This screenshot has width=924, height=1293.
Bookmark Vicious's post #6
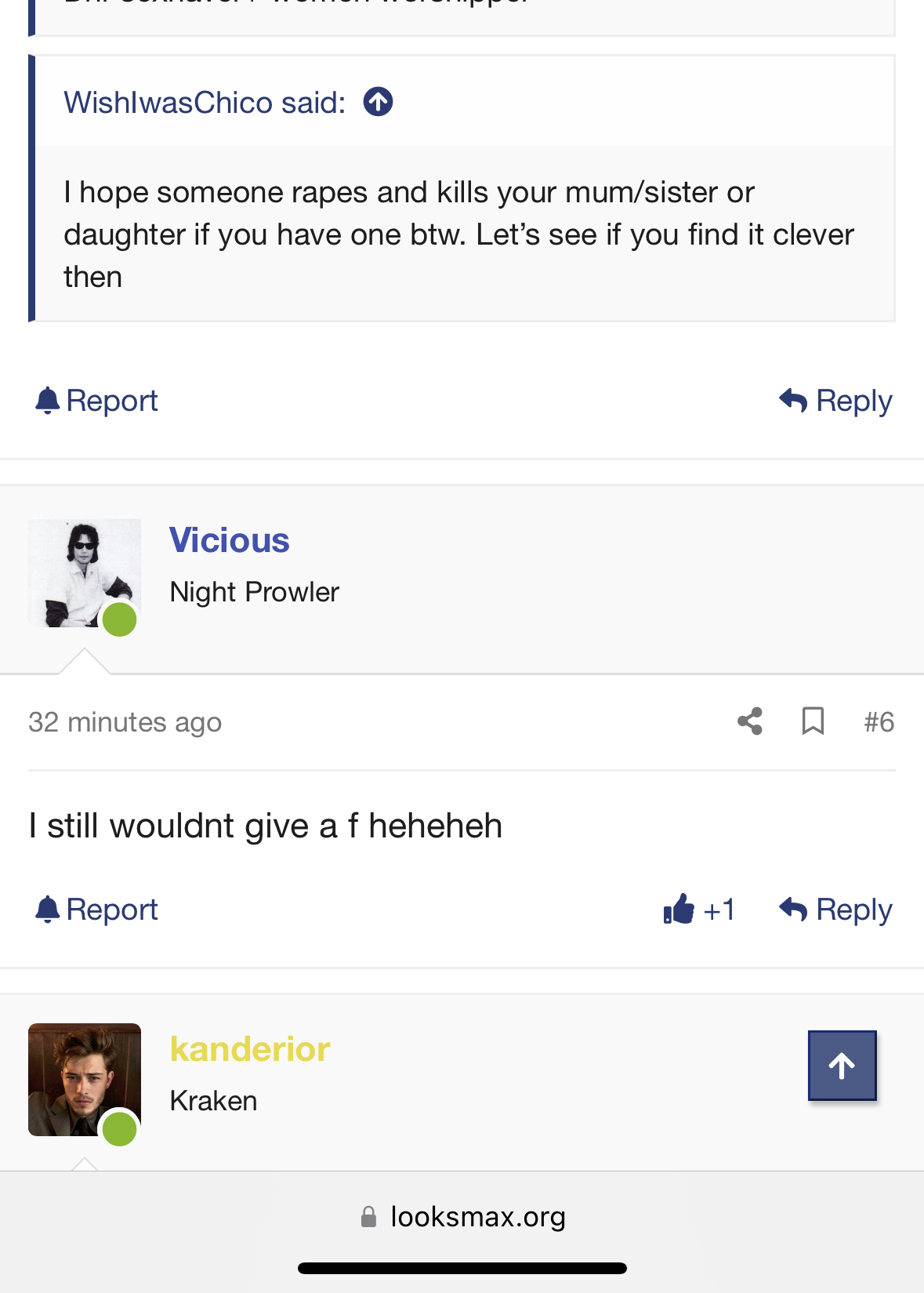tap(813, 721)
